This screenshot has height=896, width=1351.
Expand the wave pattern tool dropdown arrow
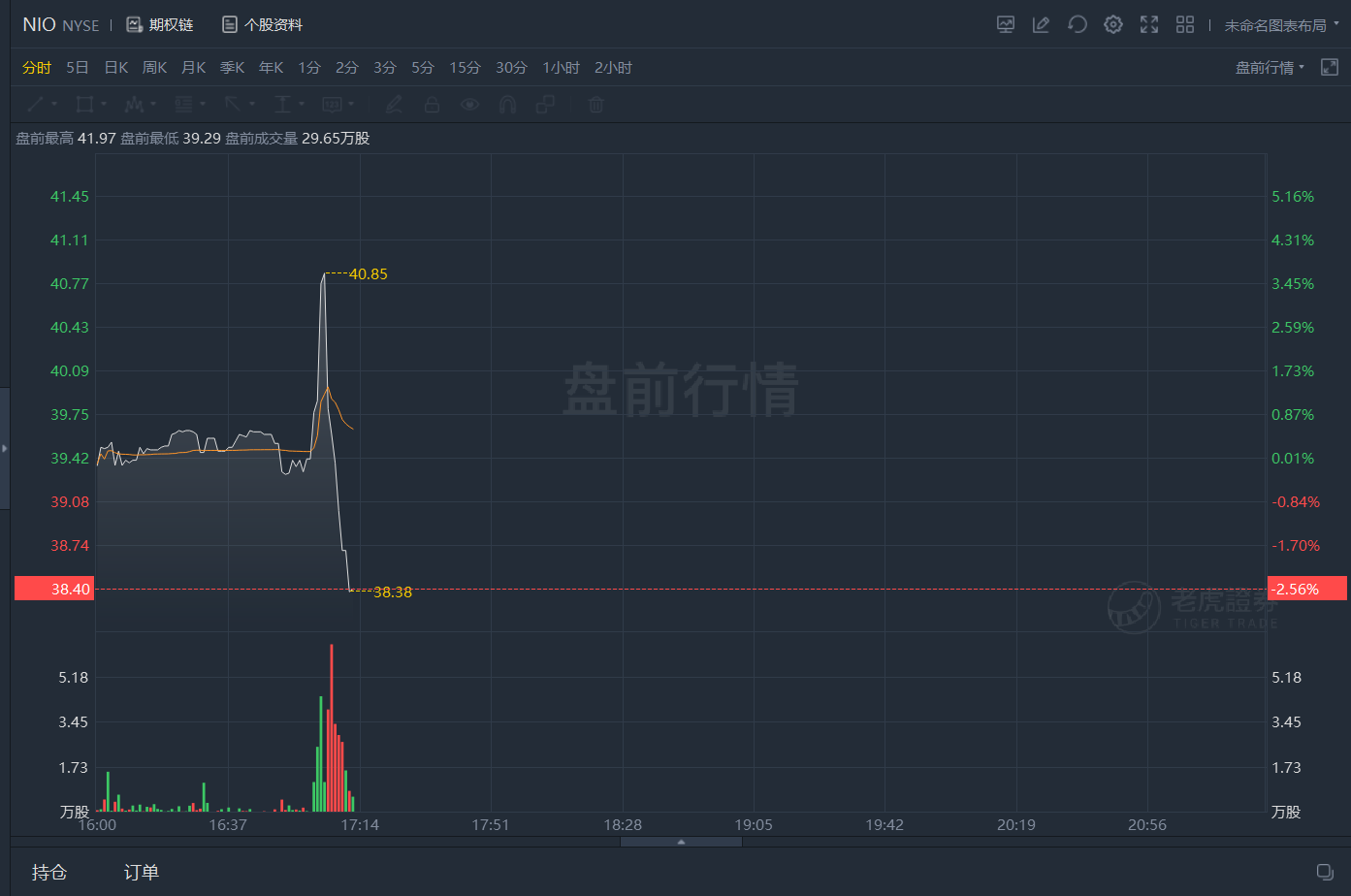coord(153,104)
